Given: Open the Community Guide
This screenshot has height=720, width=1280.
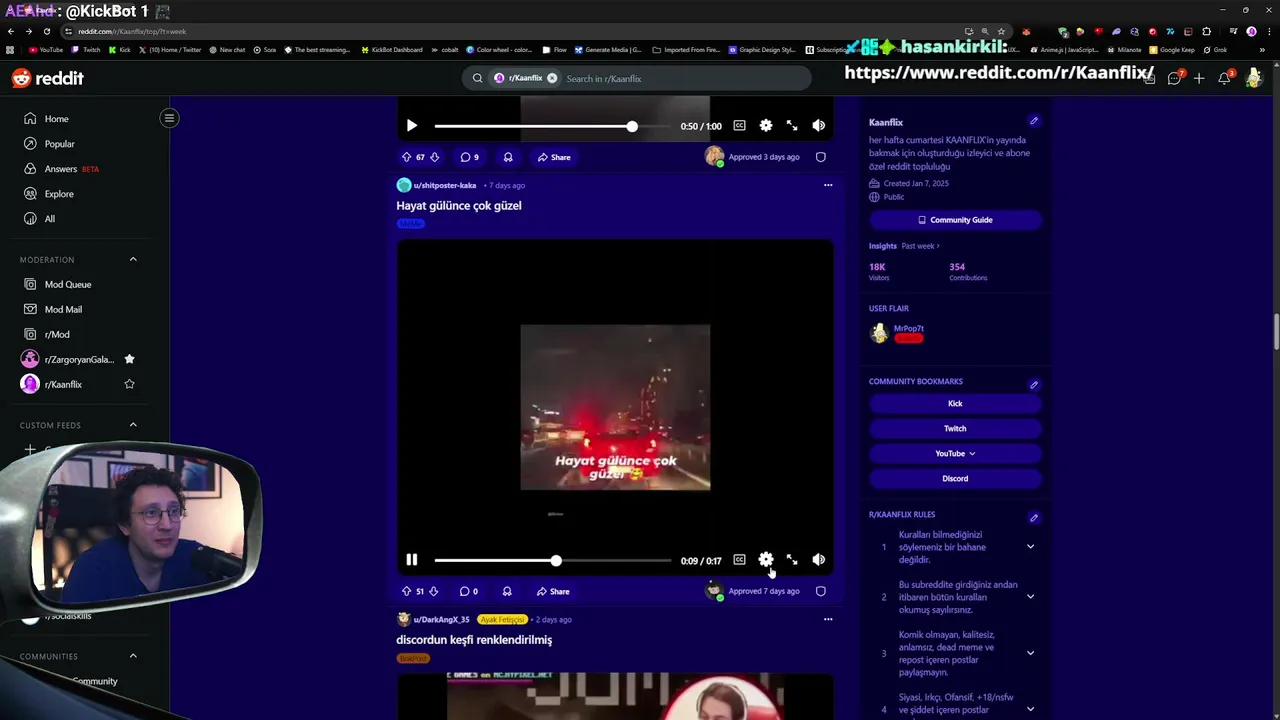Looking at the screenshot, I should (955, 220).
